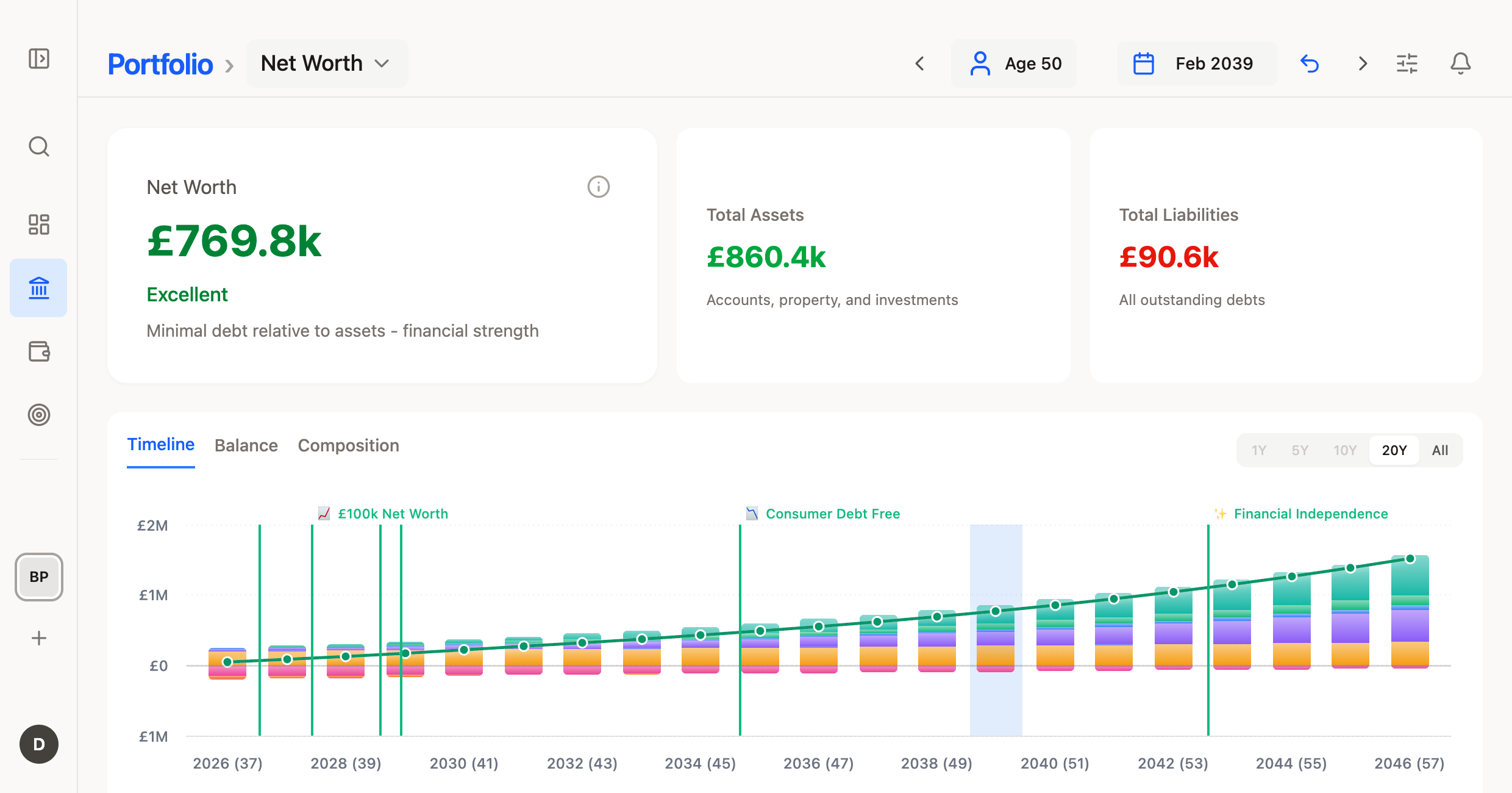This screenshot has height=793, width=1512.
Task: Switch the chart range to All
Action: click(1440, 450)
